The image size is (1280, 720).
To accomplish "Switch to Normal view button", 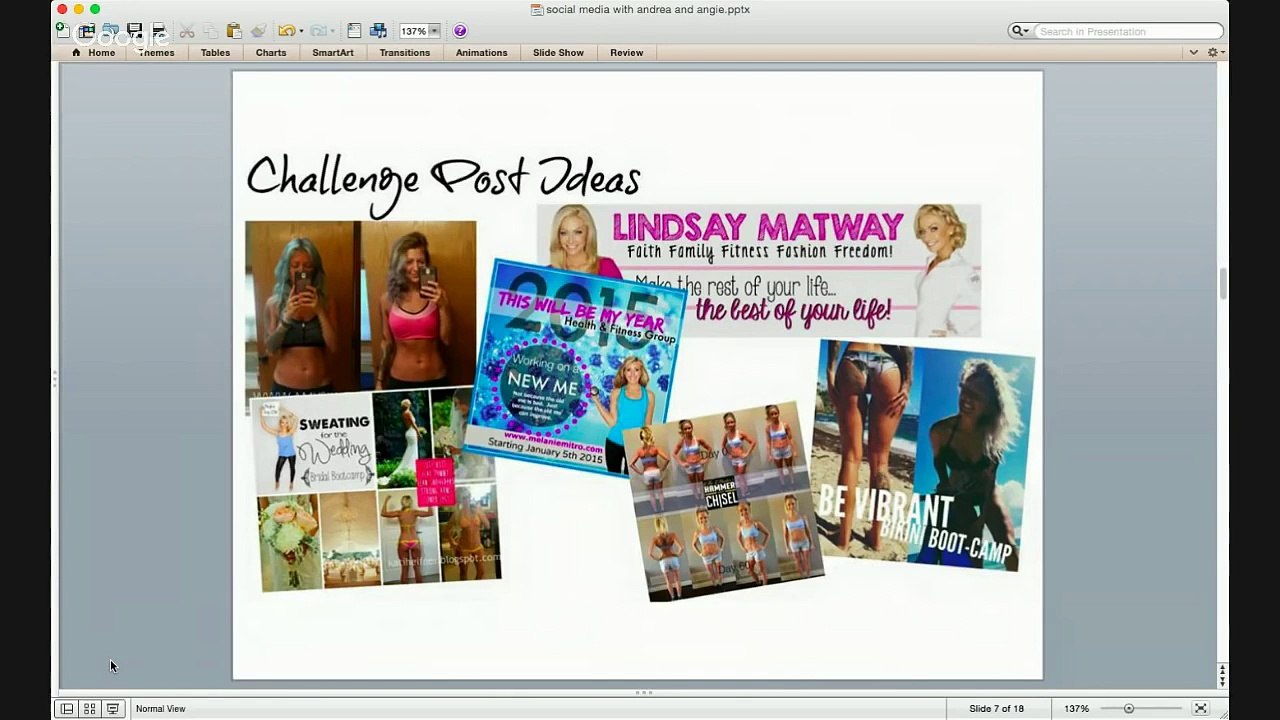I will pyautogui.click(x=66, y=709).
